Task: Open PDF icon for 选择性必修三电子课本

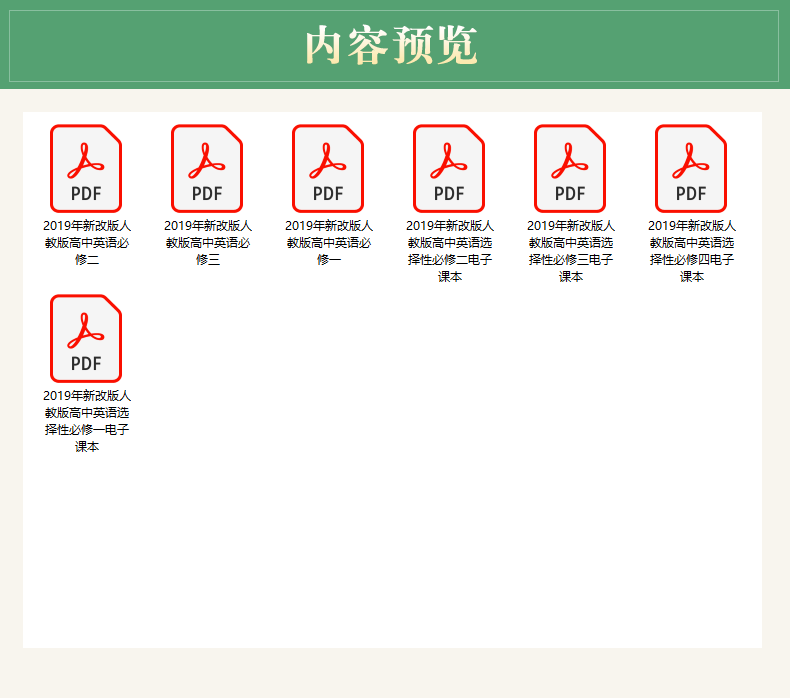Action: 570,168
